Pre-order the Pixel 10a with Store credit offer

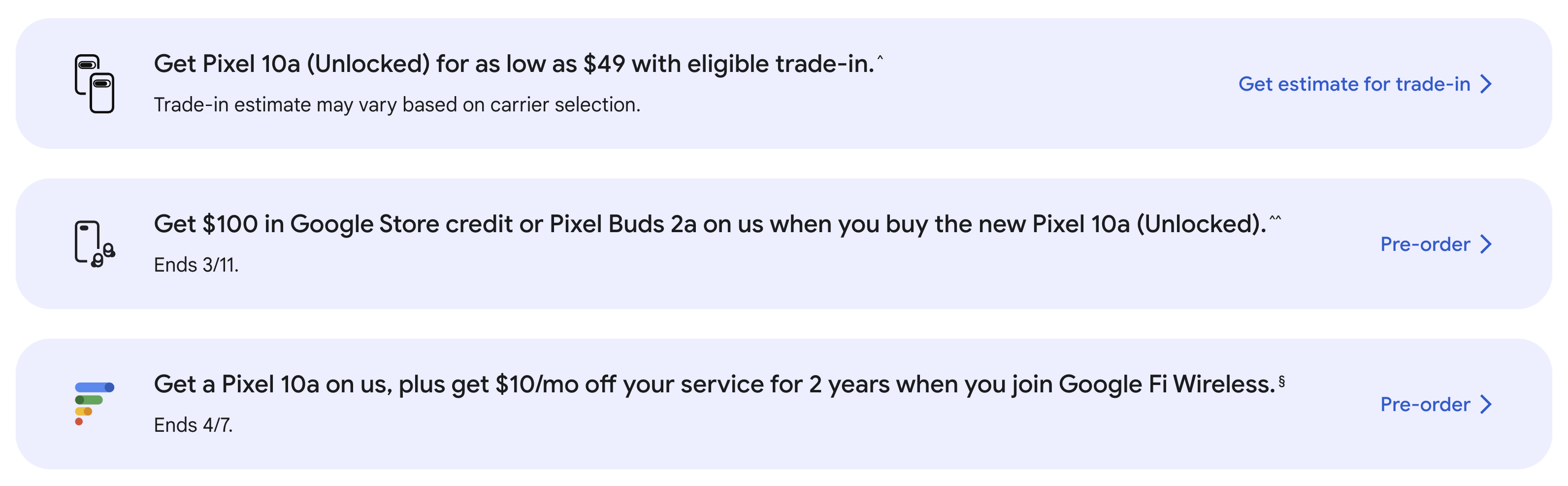point(1424,244)
